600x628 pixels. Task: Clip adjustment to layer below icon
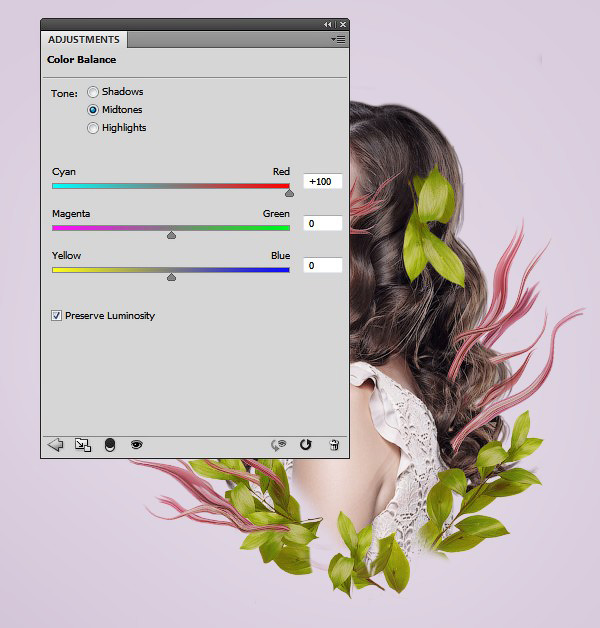pyautogui.click(x=110, y=445)
